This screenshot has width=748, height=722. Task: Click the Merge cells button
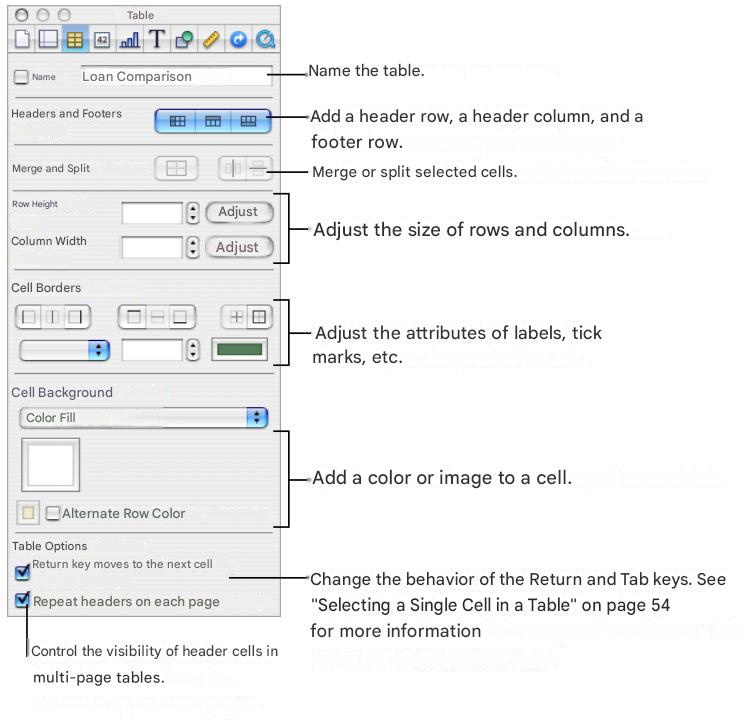pos(177,168)
